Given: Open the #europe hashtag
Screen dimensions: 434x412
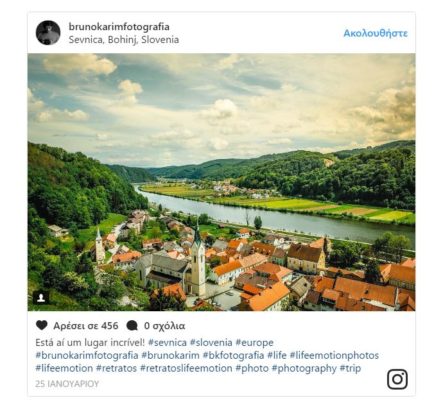Looking at the screenshot, I should (254, 342).
